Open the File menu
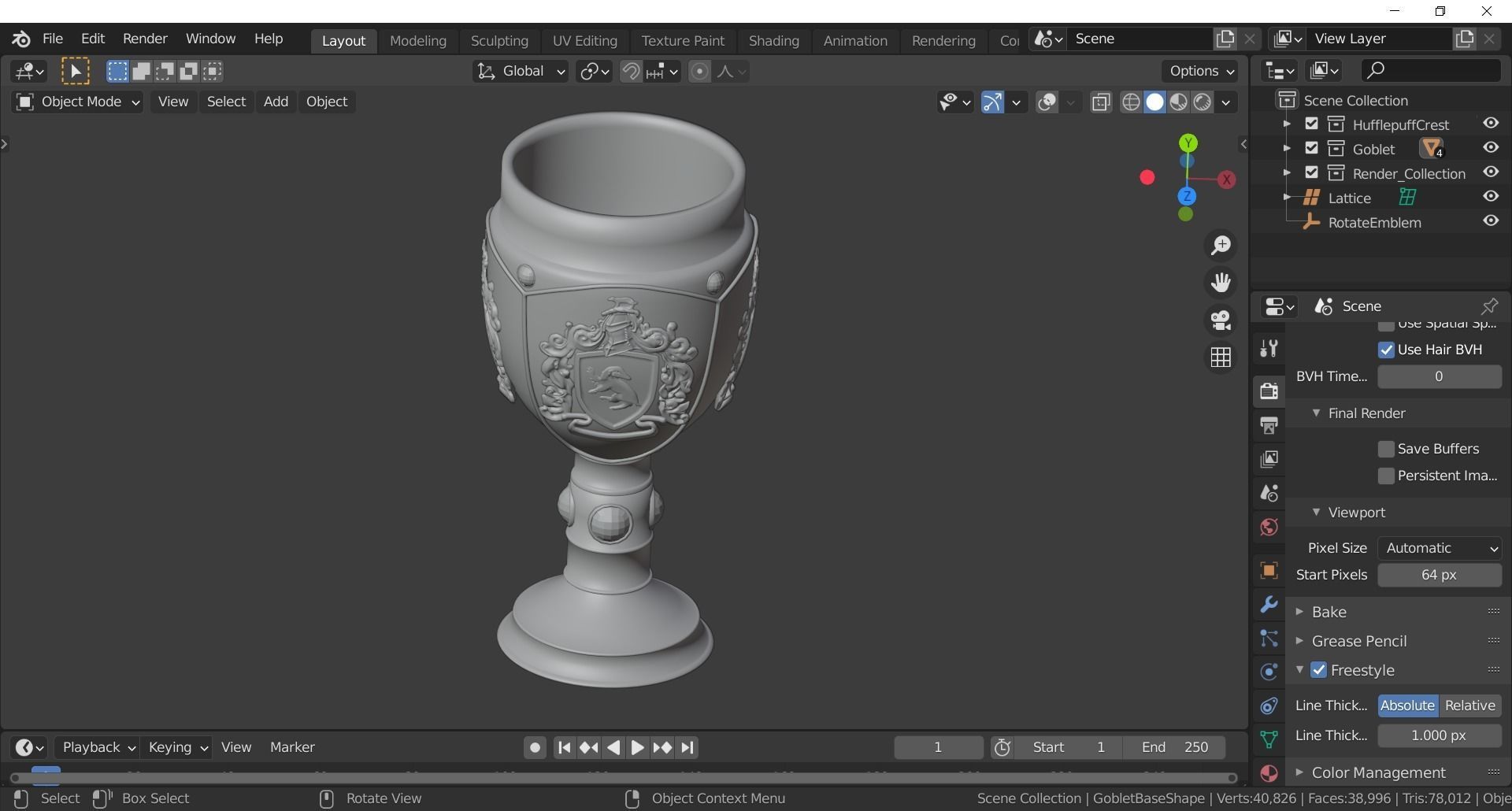 point(53,39)
